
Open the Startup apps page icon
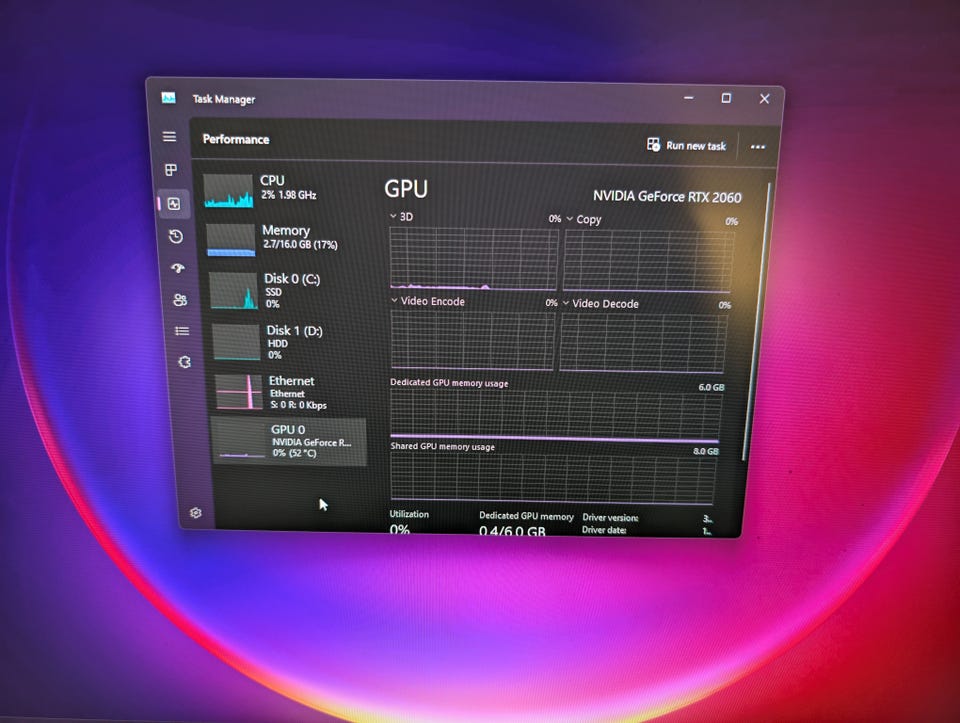(x=178, y=268)
